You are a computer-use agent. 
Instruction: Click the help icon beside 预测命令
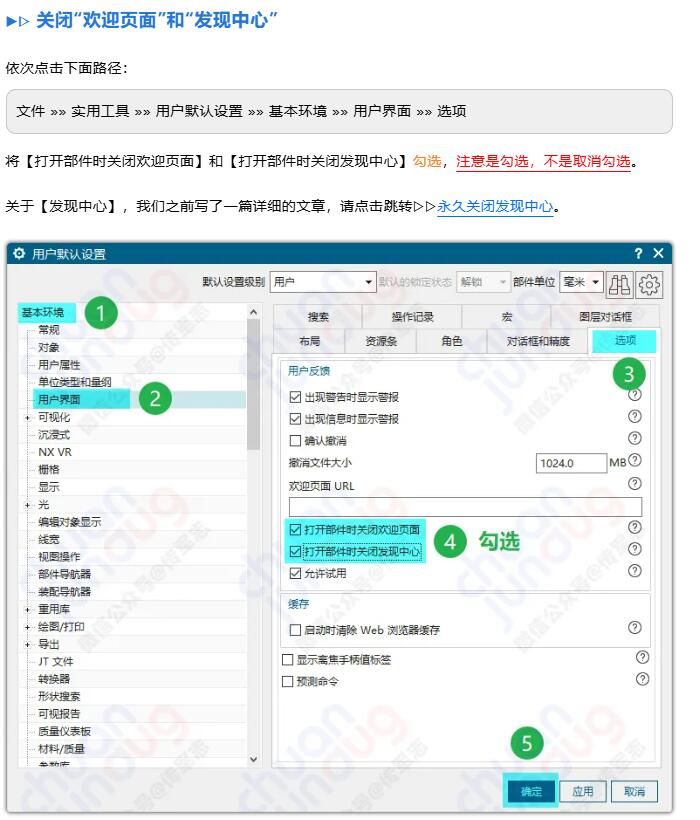click(x=642, y=679)
